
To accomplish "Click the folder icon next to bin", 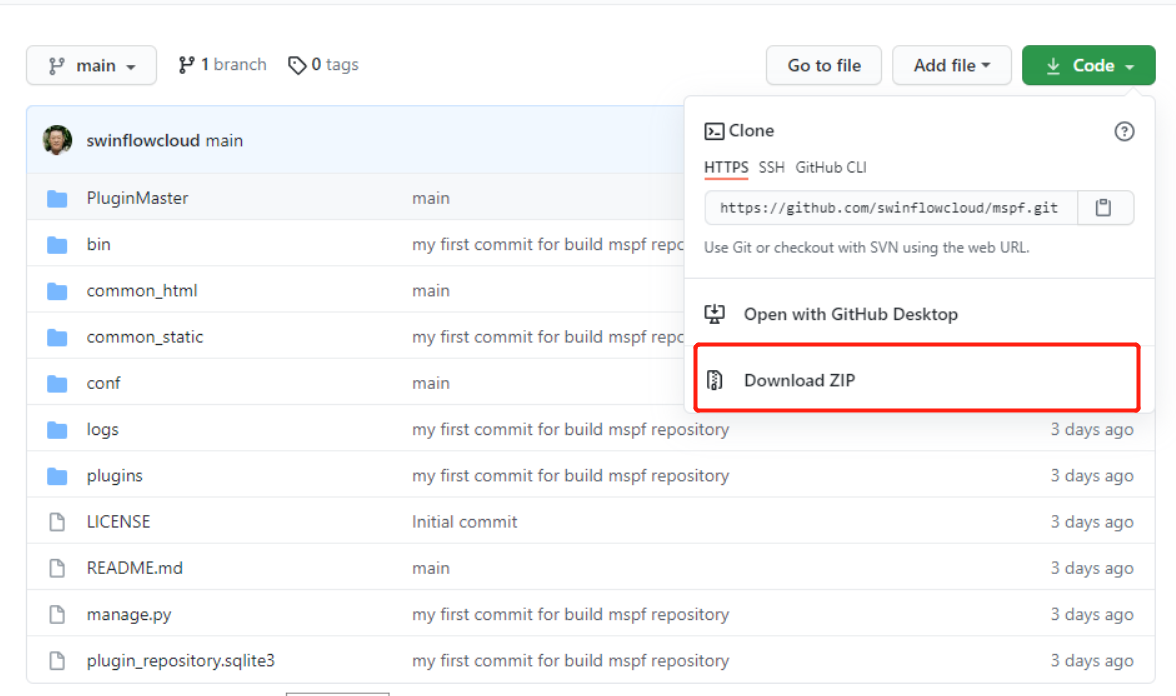I will click(57, 245).
